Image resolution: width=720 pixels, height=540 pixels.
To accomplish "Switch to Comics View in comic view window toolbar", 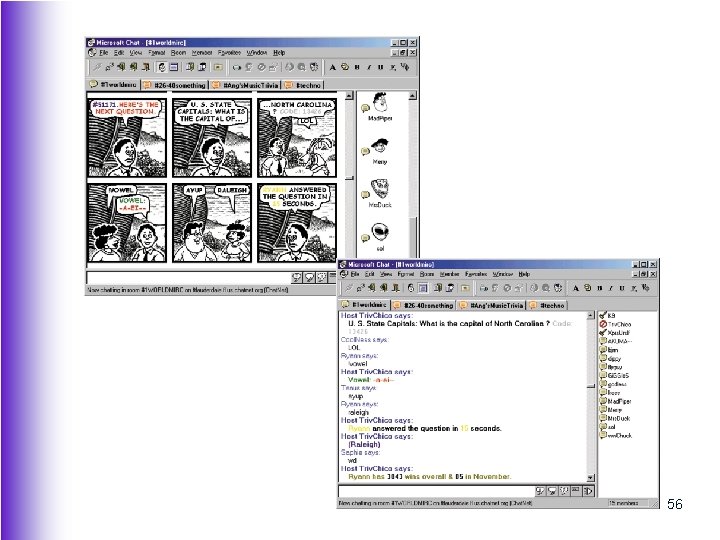I will 162,67.
